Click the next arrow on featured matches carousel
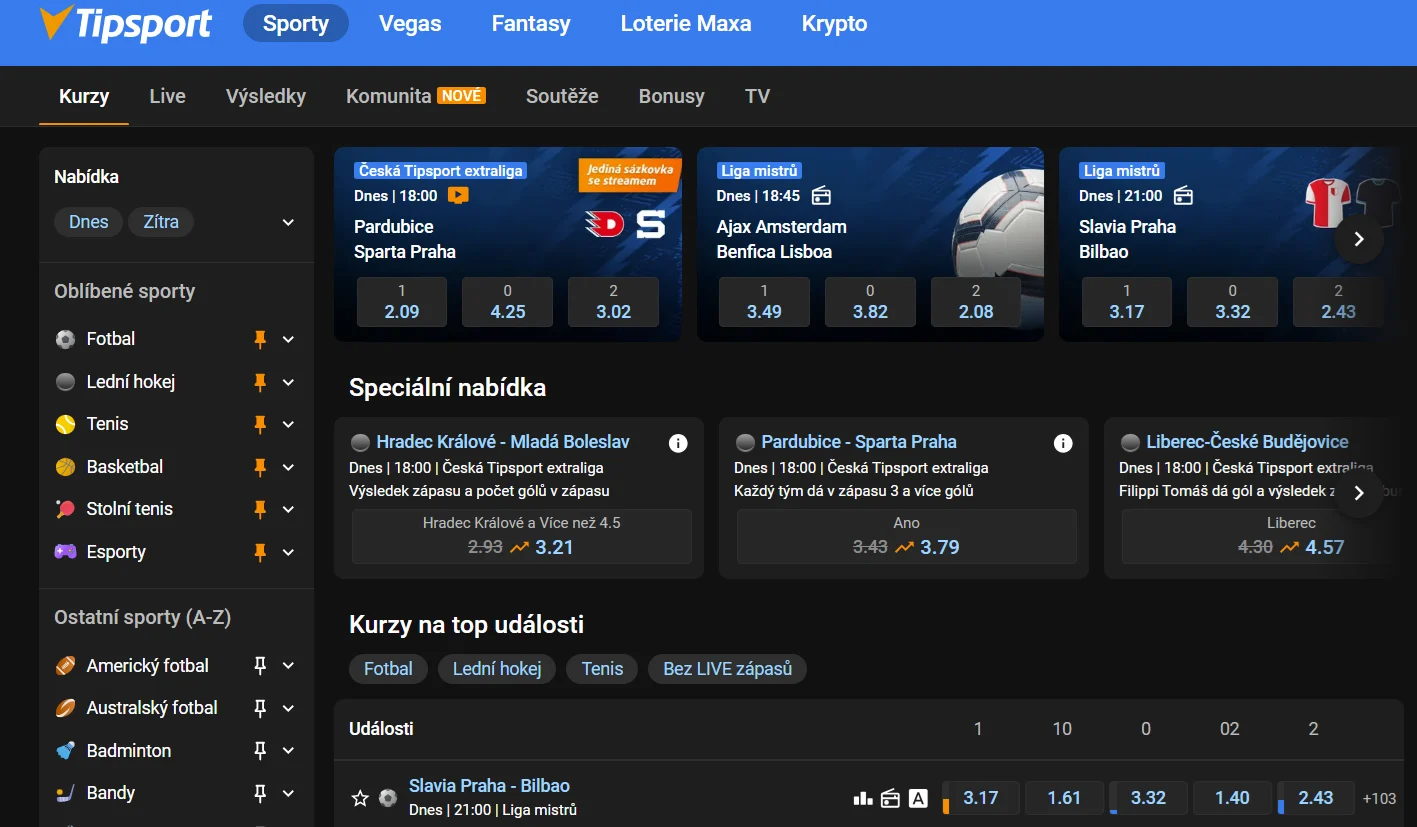This screenshot has width=1417, height=827. point(1358,239)
